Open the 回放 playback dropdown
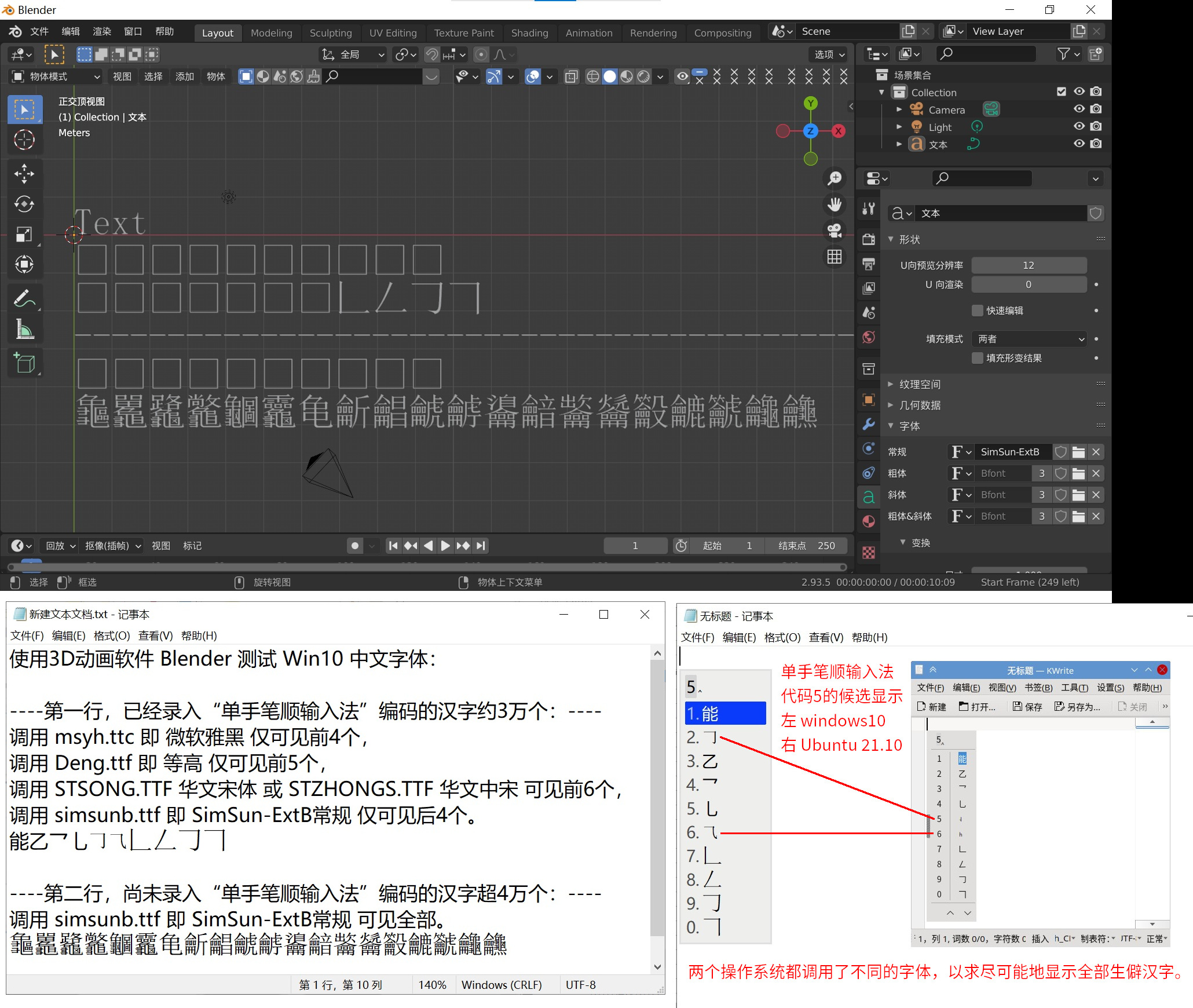The image size is (1193, 1008). 60,546
